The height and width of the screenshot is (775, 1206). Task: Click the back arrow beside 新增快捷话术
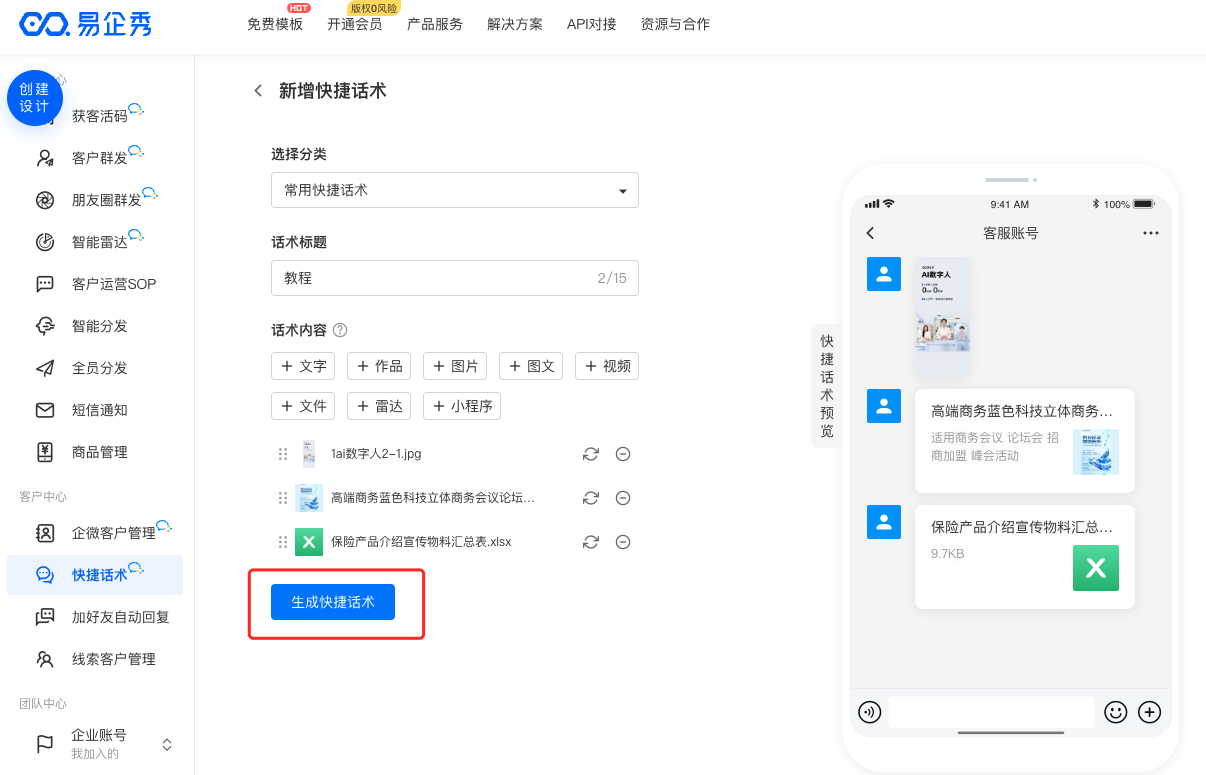click(258, 91)
